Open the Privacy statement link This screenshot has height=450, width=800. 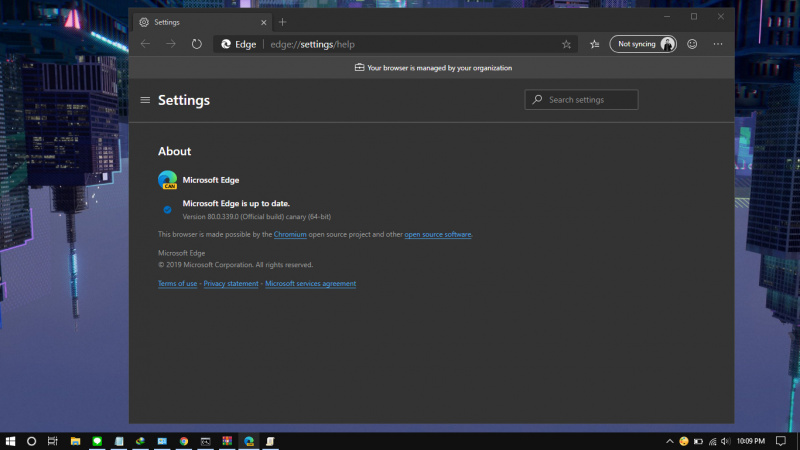point(231,283)
